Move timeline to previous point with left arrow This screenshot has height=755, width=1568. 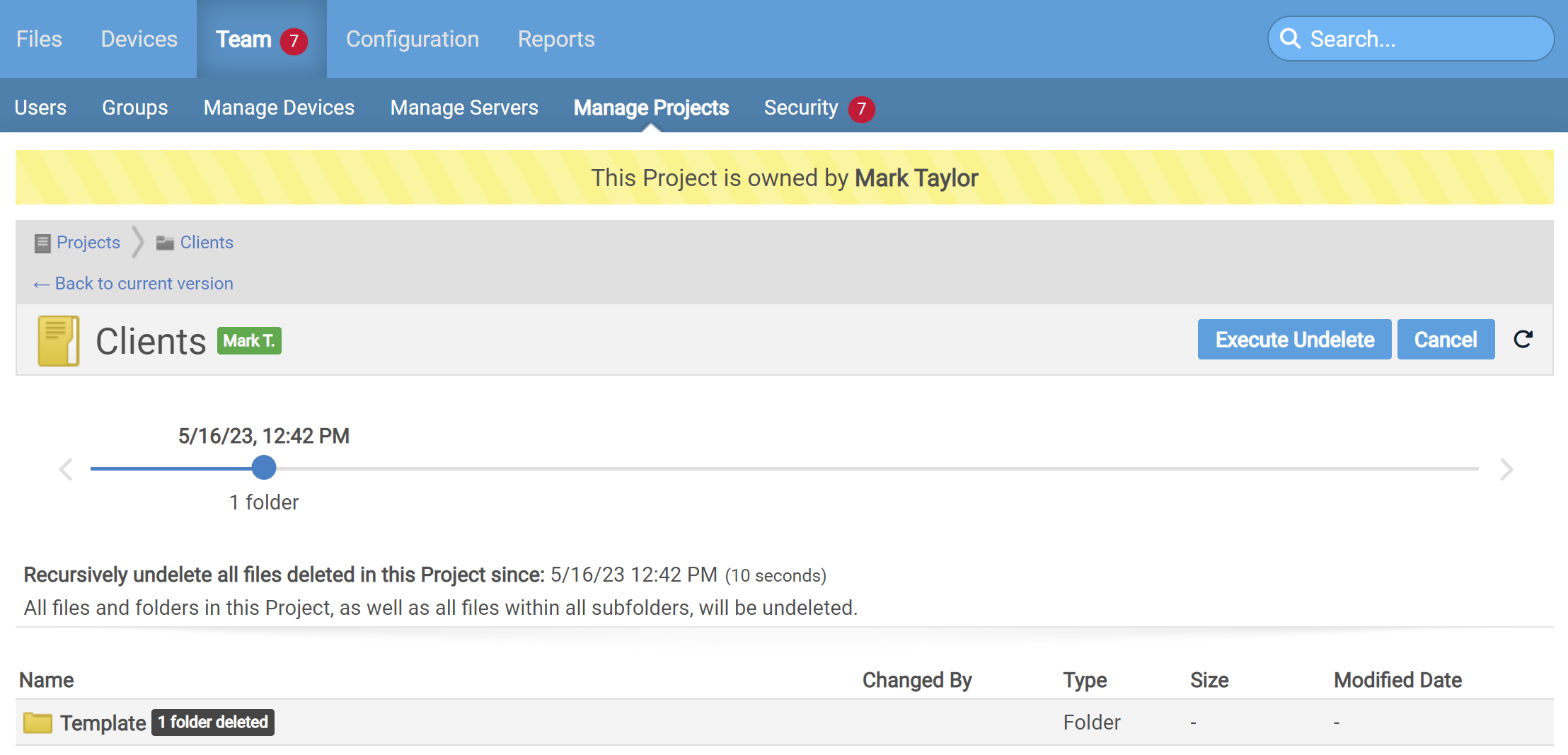(66, 469)
